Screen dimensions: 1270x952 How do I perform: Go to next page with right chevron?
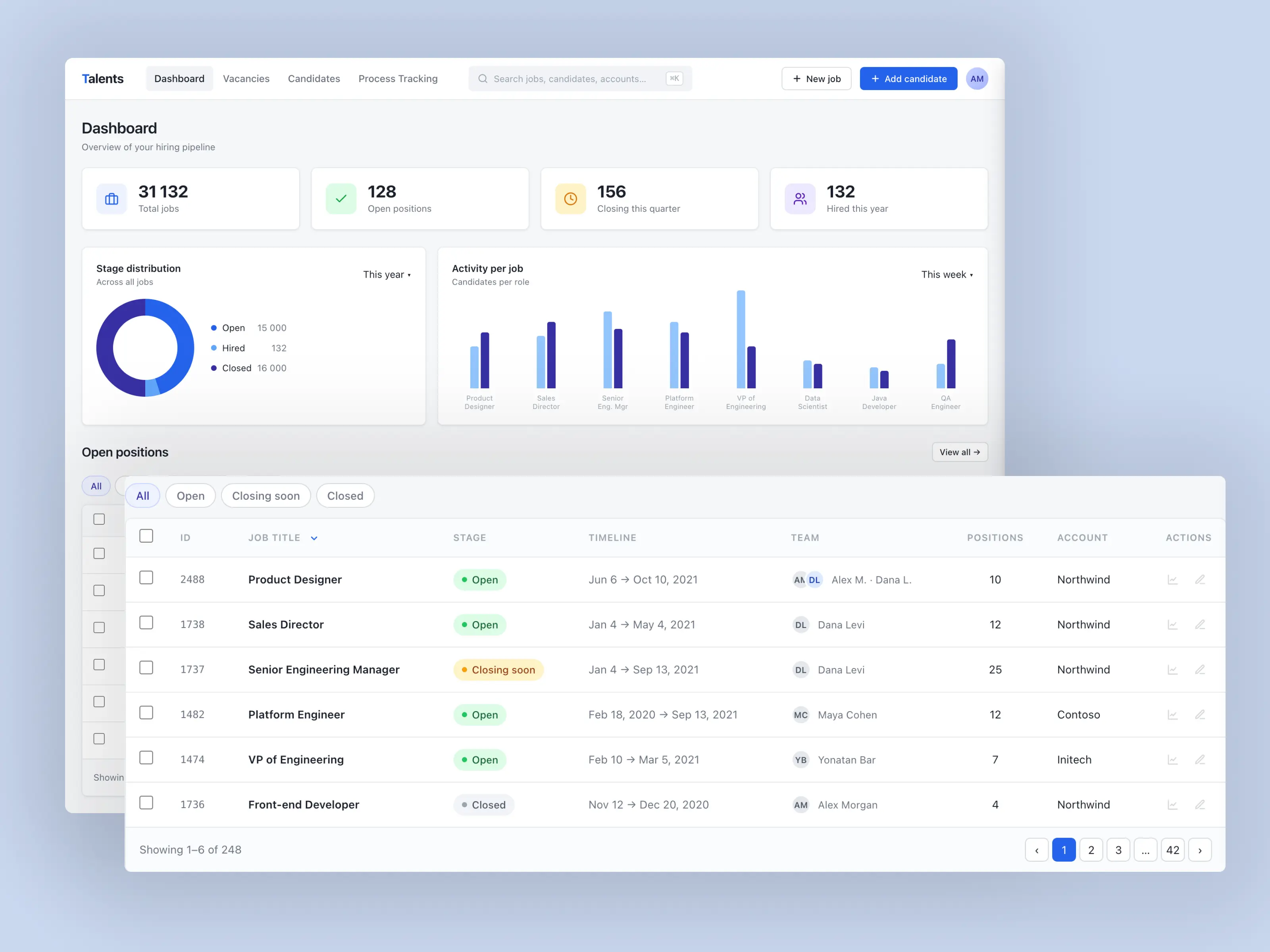pos(1199,850)
